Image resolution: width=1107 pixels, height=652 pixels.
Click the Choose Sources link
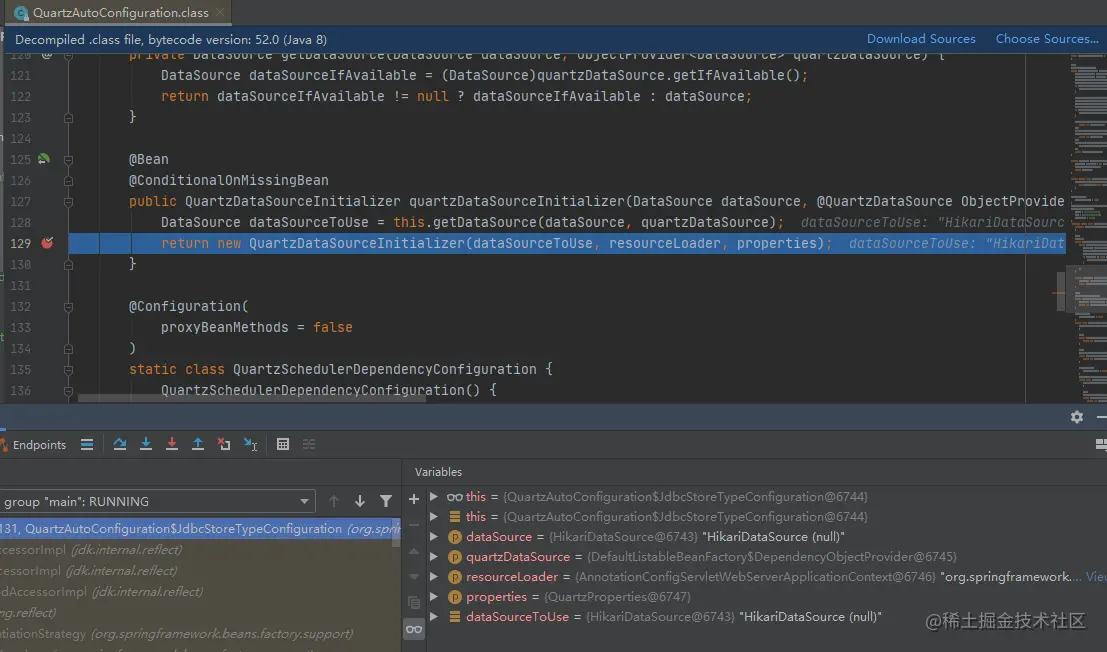click(x=1047, y=39)
